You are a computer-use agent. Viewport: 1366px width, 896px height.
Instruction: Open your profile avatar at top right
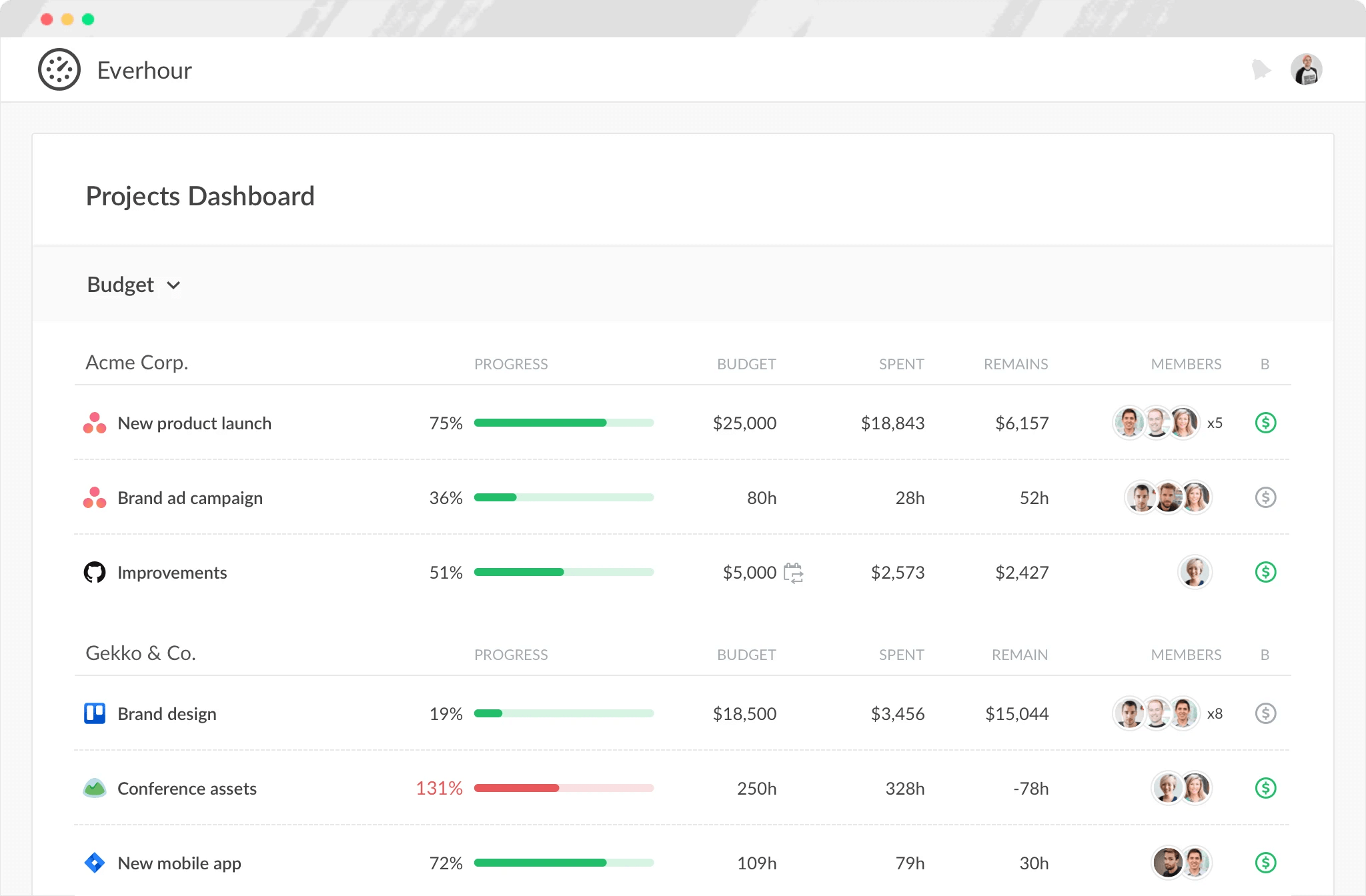click(1306, 69)
